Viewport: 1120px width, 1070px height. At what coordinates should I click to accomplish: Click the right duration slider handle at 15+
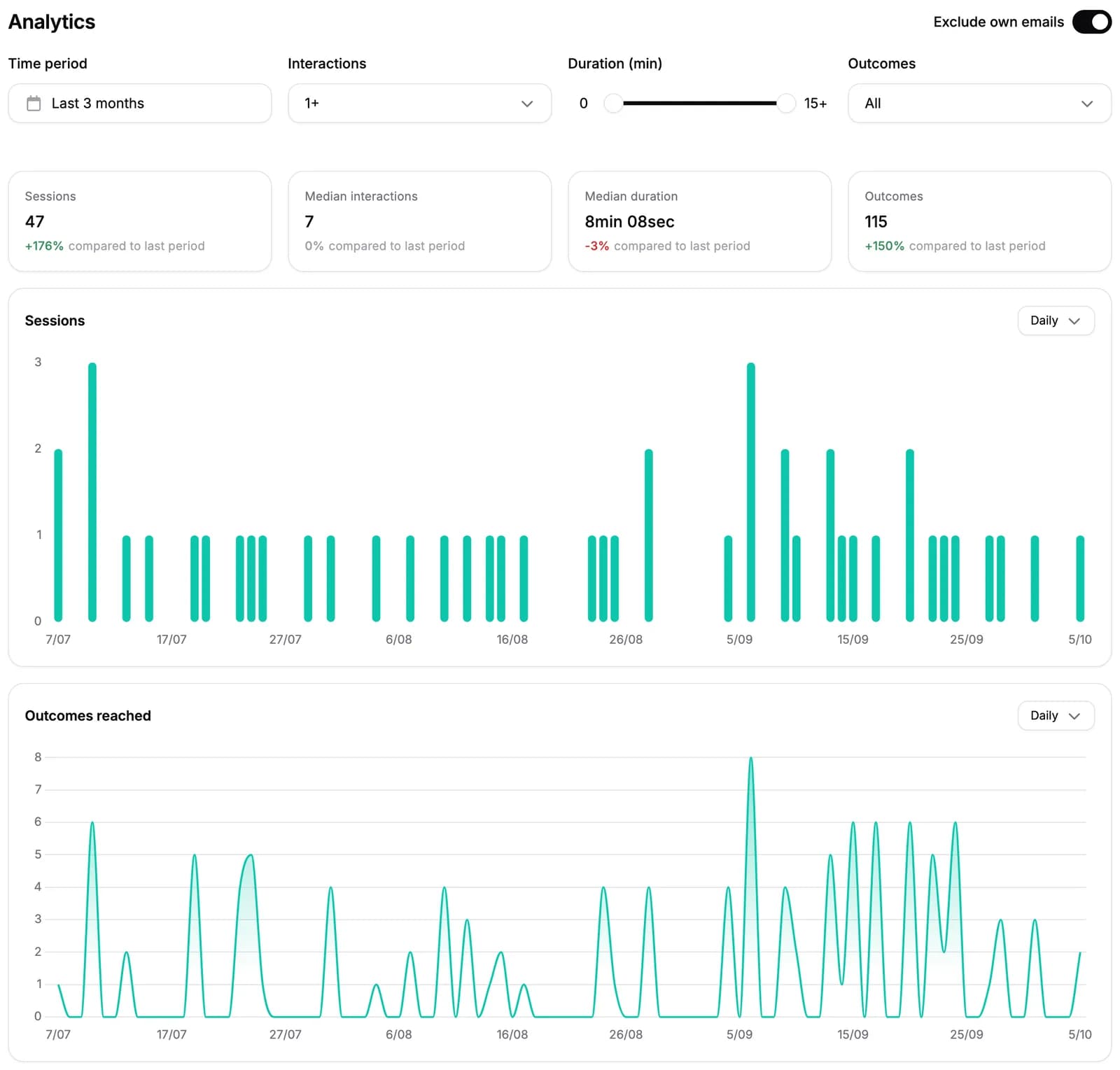click(x=786, y=104)
